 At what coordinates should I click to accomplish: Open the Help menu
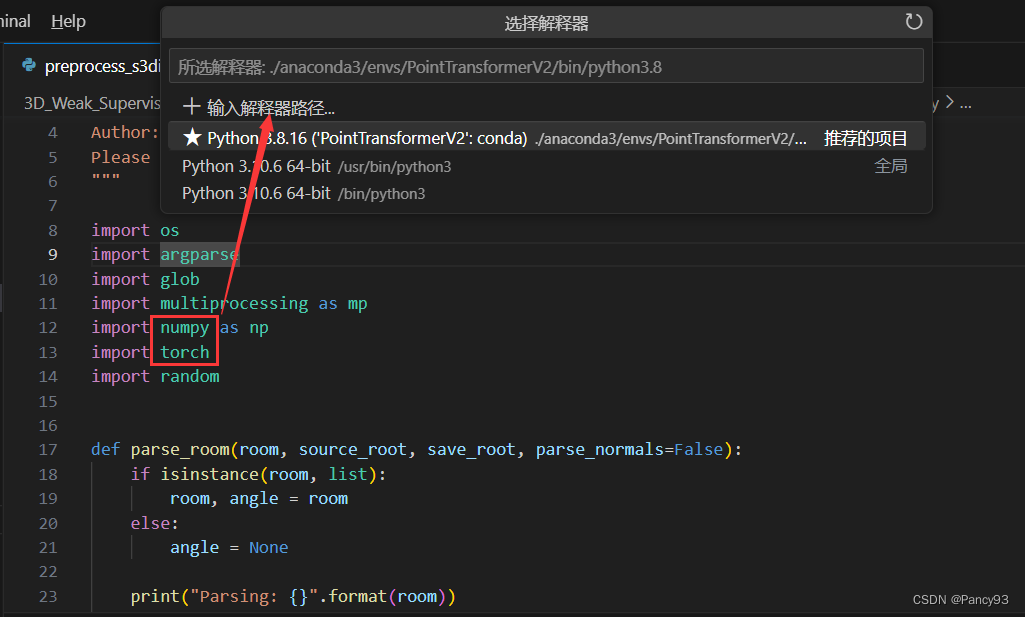[x=67, y=21]
